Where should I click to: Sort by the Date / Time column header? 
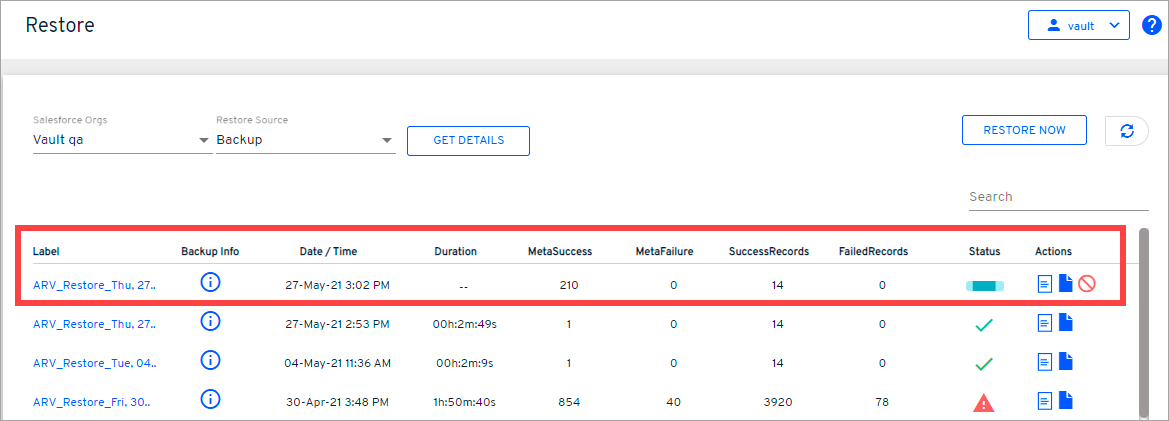coord(328,251)
